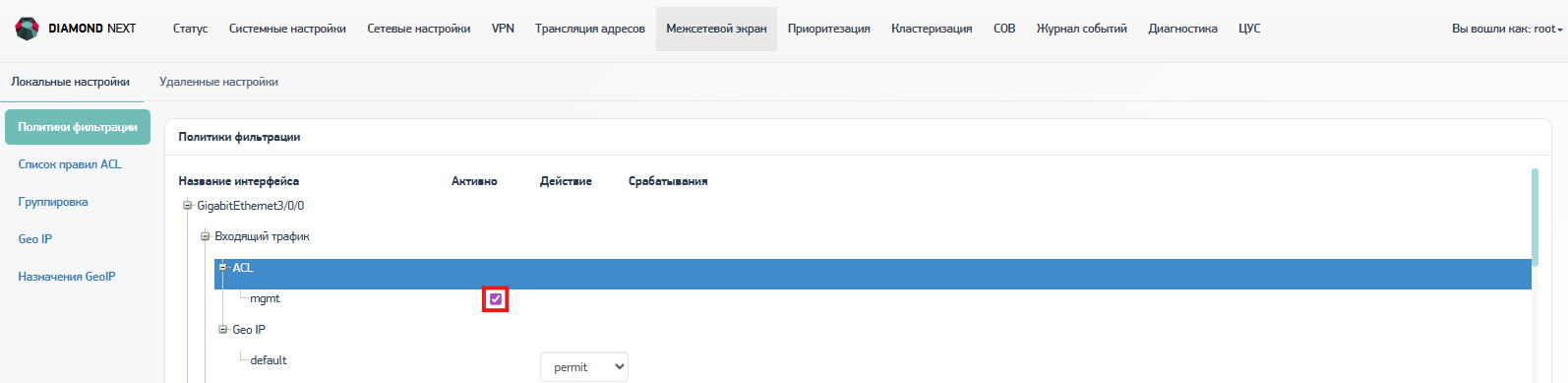Viewport: 1568px width, 383px height.
Task: Open the Приоритезация menu
Action: [x=828, y=29]
